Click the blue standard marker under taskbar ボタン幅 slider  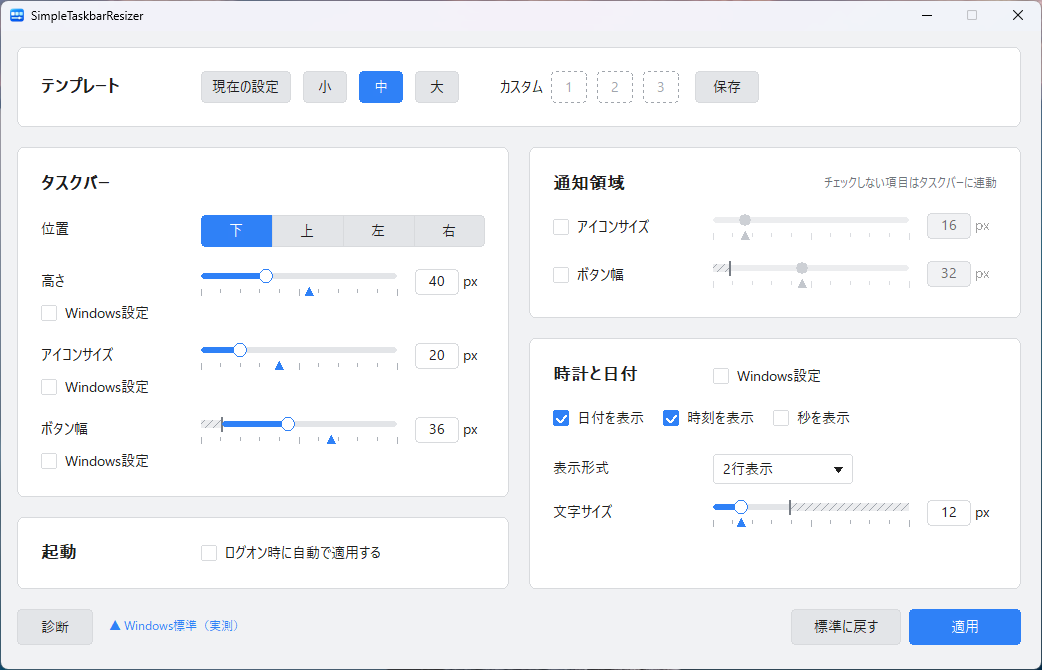tap(332, 439)
